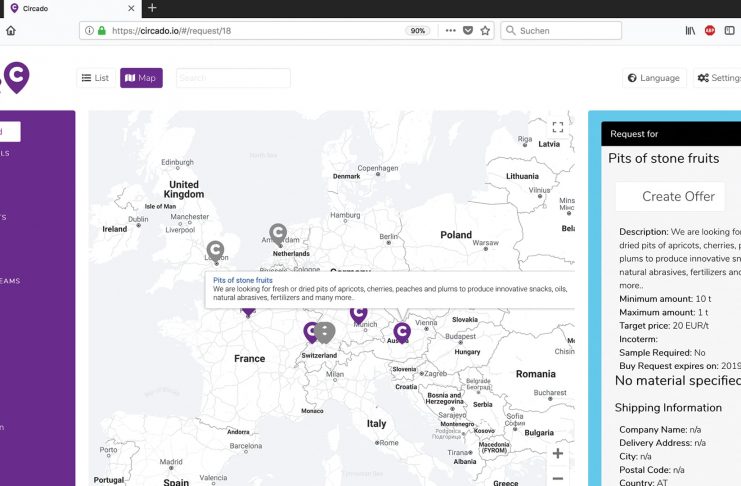Open the Language dropdown
This screenshot has width=741, height=486.
(653, 78)
